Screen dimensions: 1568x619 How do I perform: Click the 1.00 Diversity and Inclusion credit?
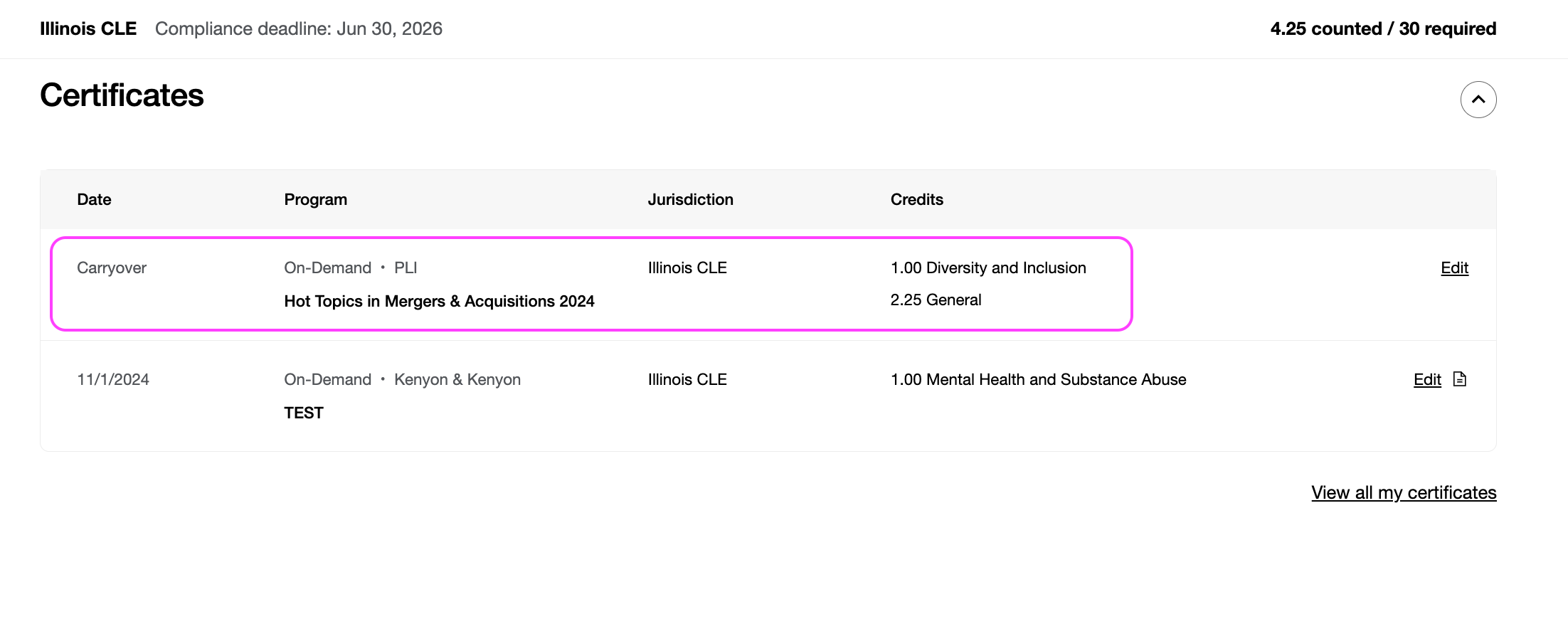[x=987, y=268]
